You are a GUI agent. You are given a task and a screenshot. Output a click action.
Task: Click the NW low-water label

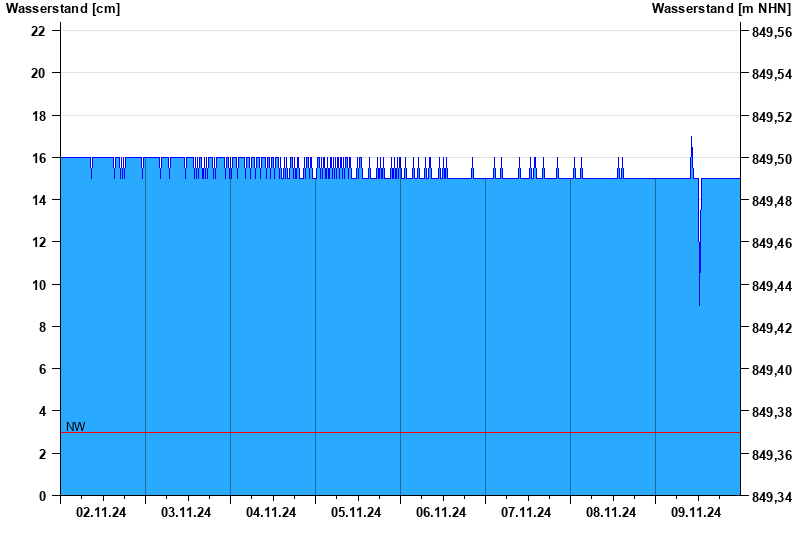(x=76, y=427)
